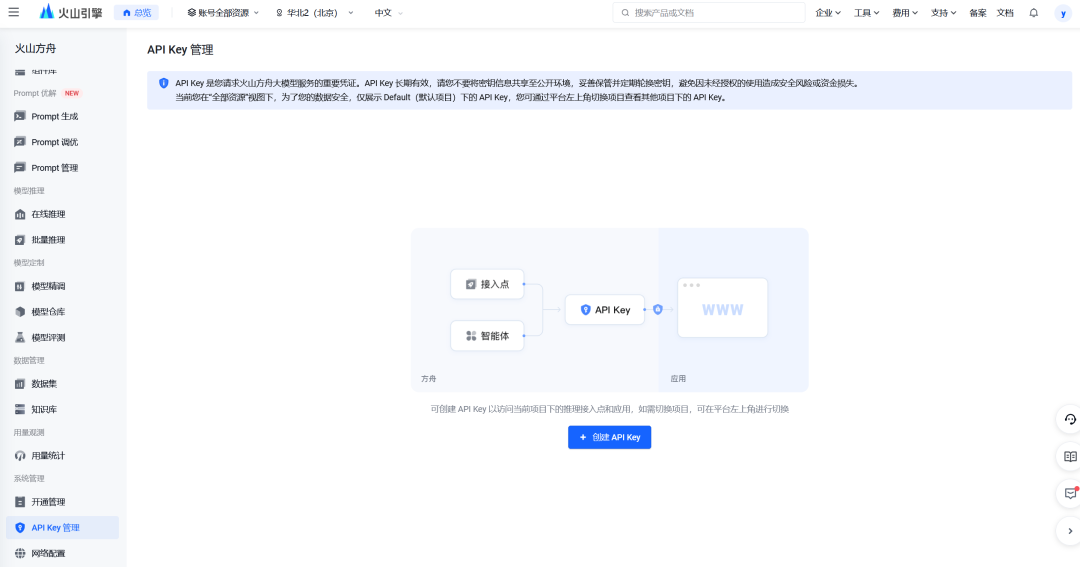Viewport: 1080px width, 567px height.
Task: Click the 火山方舟 sidebar title
Action: [36, 48]
